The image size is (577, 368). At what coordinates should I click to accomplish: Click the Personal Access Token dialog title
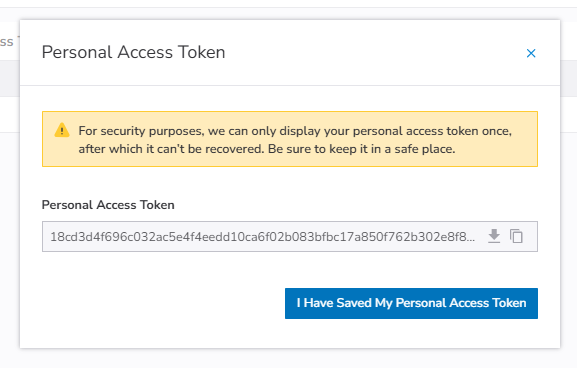133,52
